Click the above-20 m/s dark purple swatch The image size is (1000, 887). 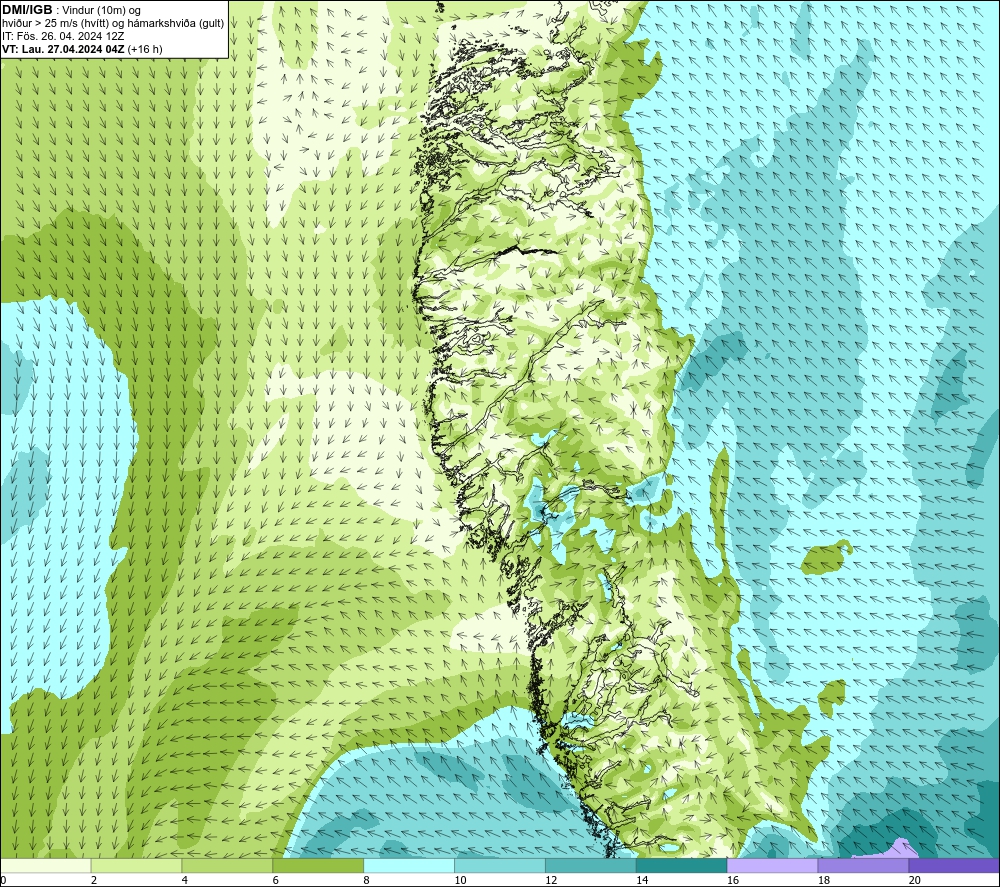[953, 865]
